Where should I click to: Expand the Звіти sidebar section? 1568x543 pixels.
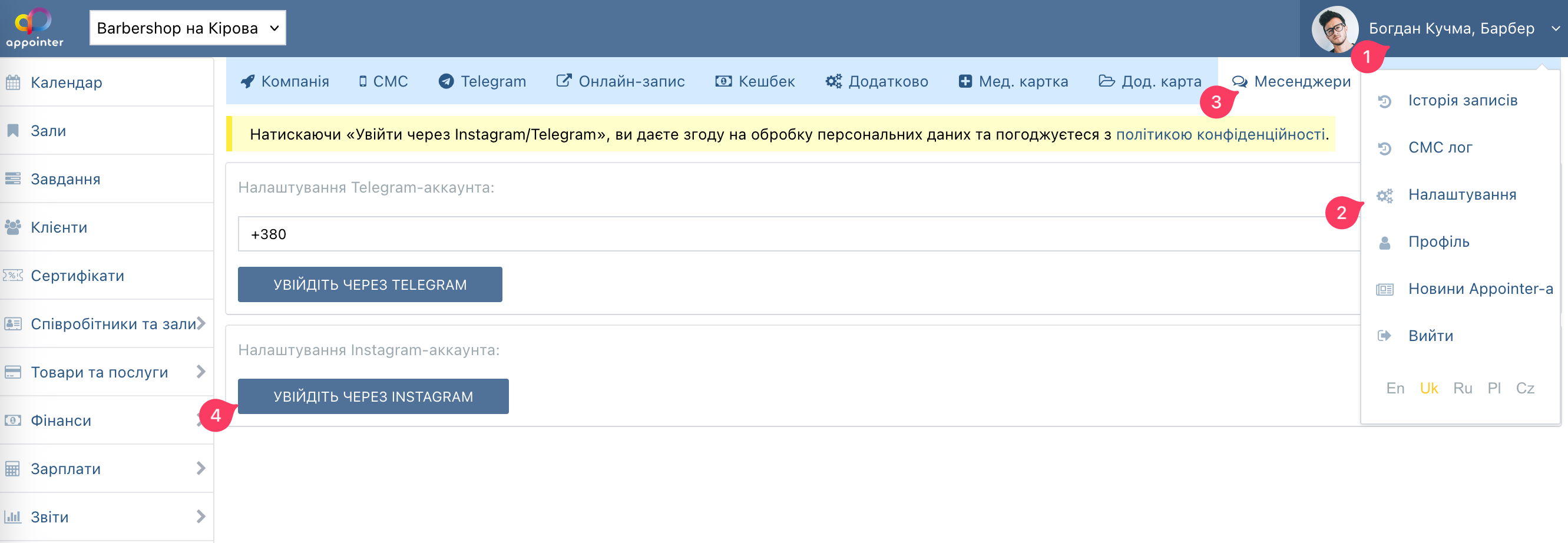tap(201, 517)
